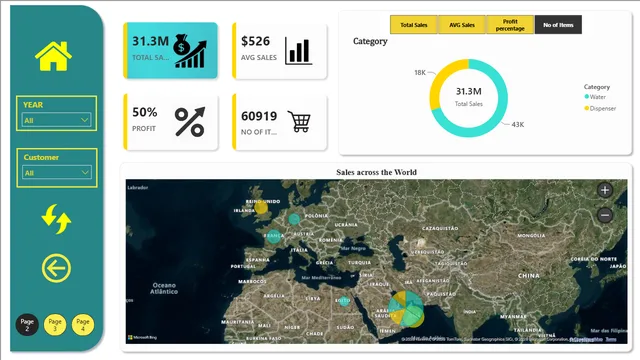Click the money bag growth icon
640x360 pixels.
pos(190,51)
